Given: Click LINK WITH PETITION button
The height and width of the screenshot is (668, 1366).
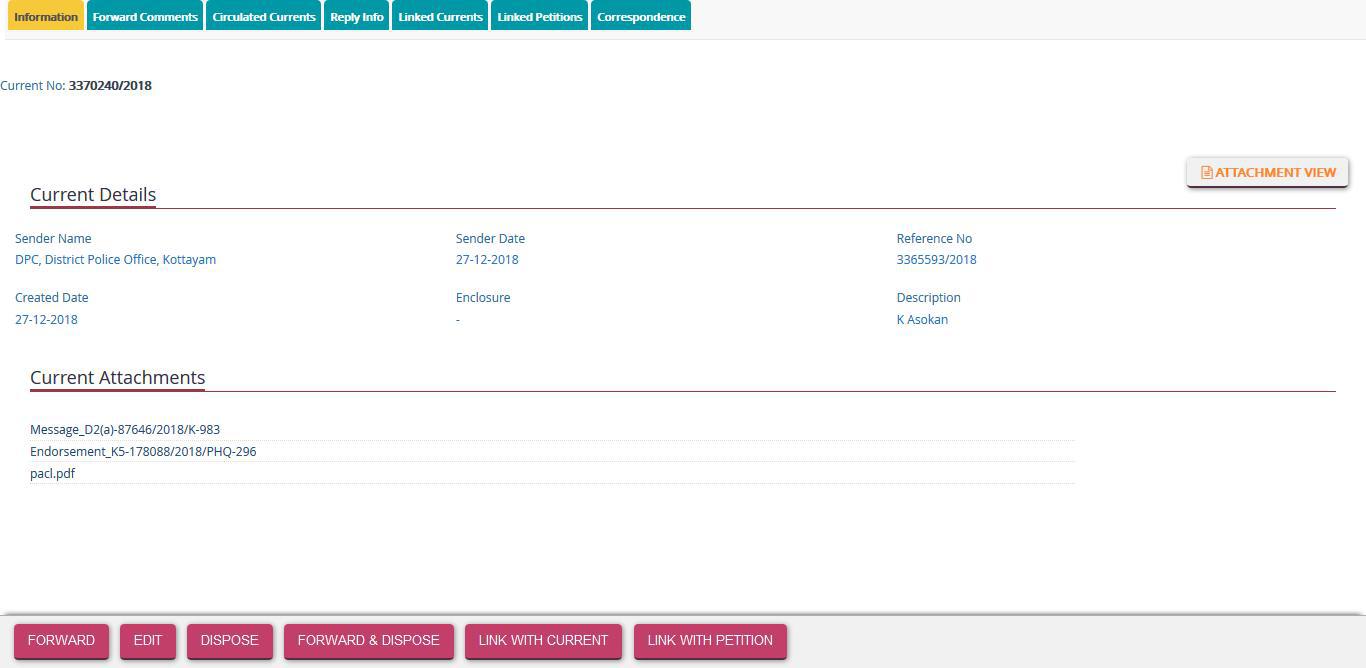Looking at the screenshot, I should (710, 641).
